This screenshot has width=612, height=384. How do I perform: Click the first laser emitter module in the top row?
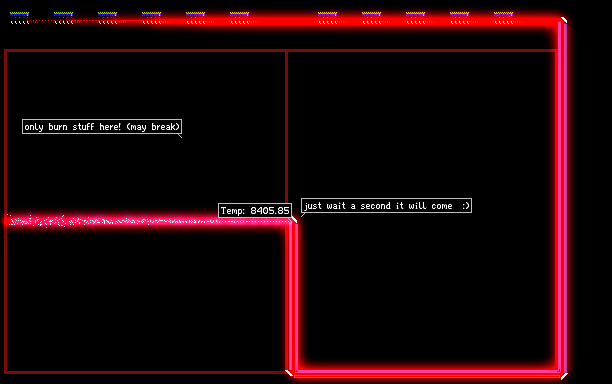[x=20, y=18]
